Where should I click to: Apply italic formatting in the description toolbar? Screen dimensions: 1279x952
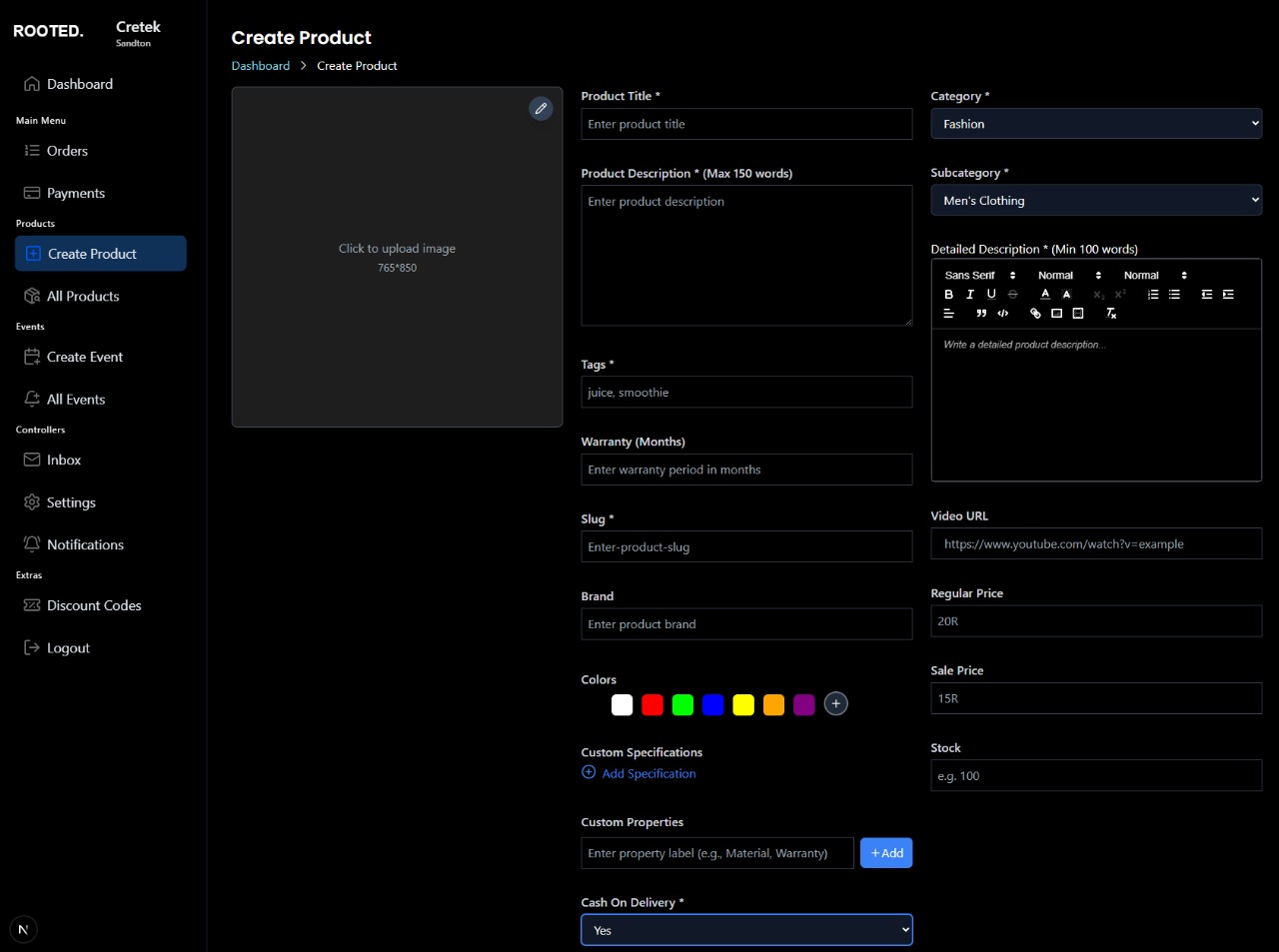click(x=969, y=293)
